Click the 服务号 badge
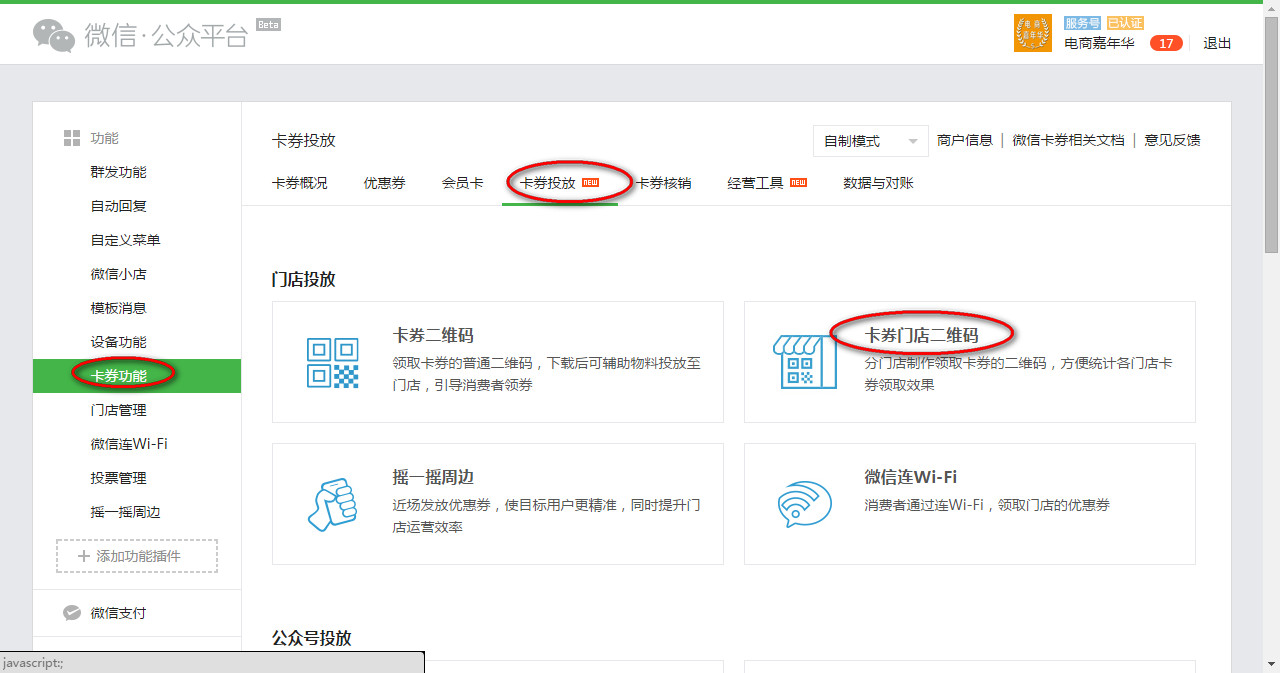 pos(1083,23)
